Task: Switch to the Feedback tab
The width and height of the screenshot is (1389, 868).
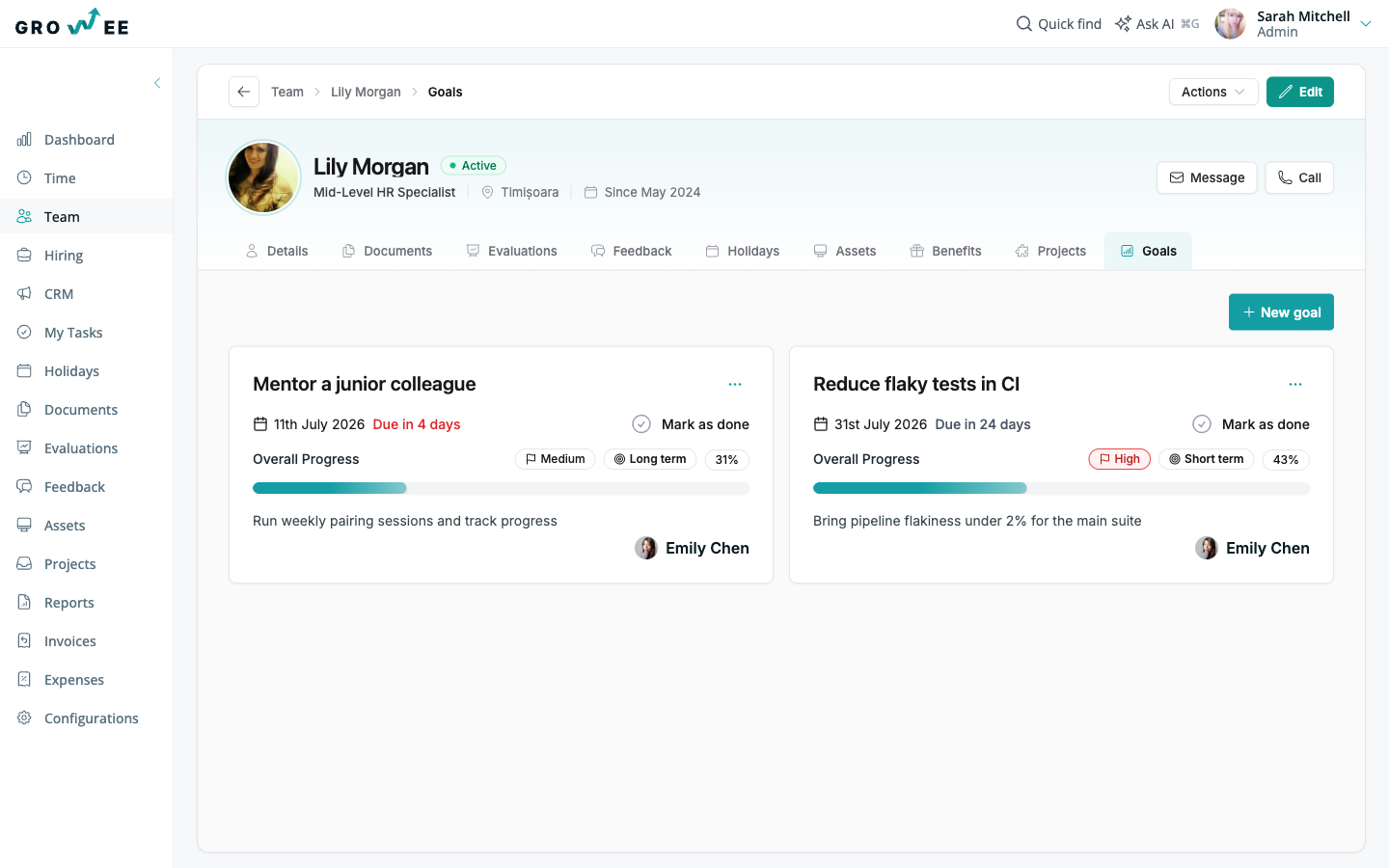Action: (631, 251)
